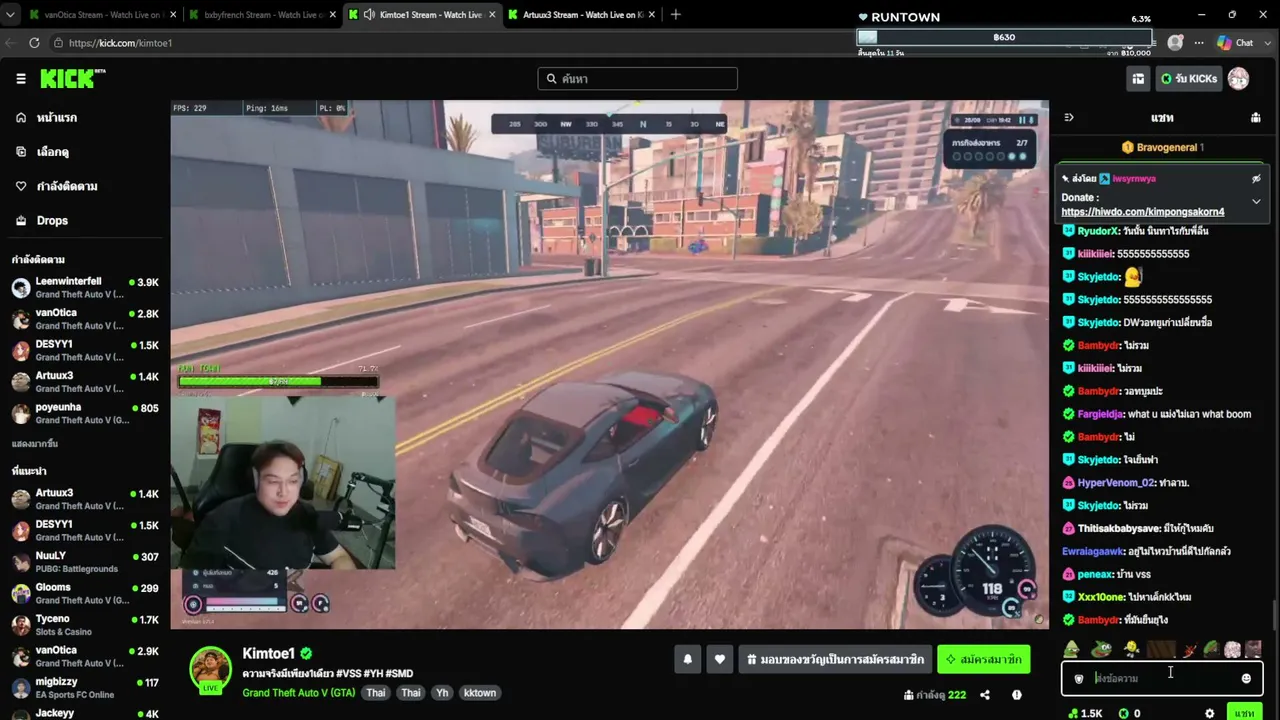Open Leenwinterfell channel in sidebar
The image size is (1280, 720).
(x=85, y=288)
